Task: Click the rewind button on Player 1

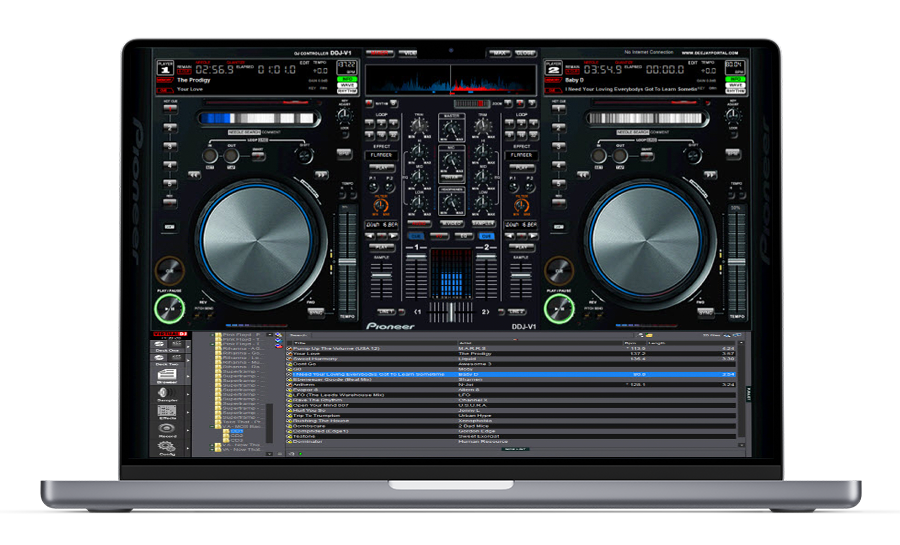Action: 195,174
